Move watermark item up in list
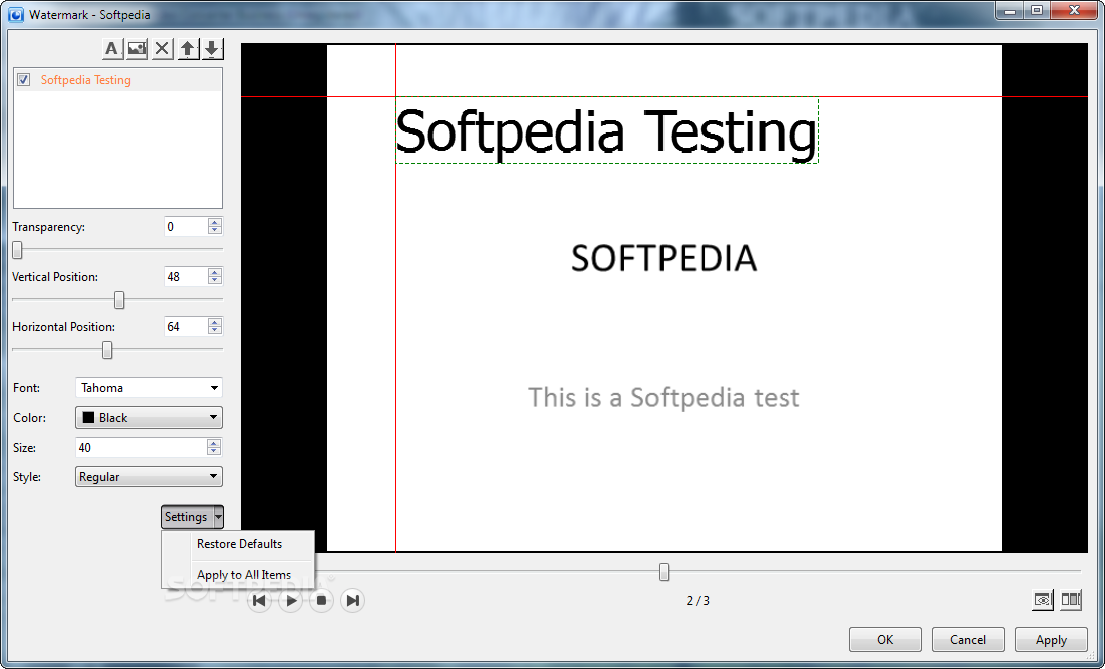The width and height of the screenshot is (1105, 669). [187, 49]
